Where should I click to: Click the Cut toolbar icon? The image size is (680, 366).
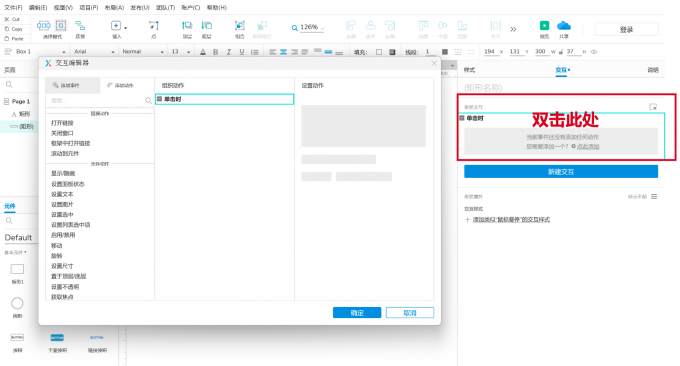coord(7,19)
